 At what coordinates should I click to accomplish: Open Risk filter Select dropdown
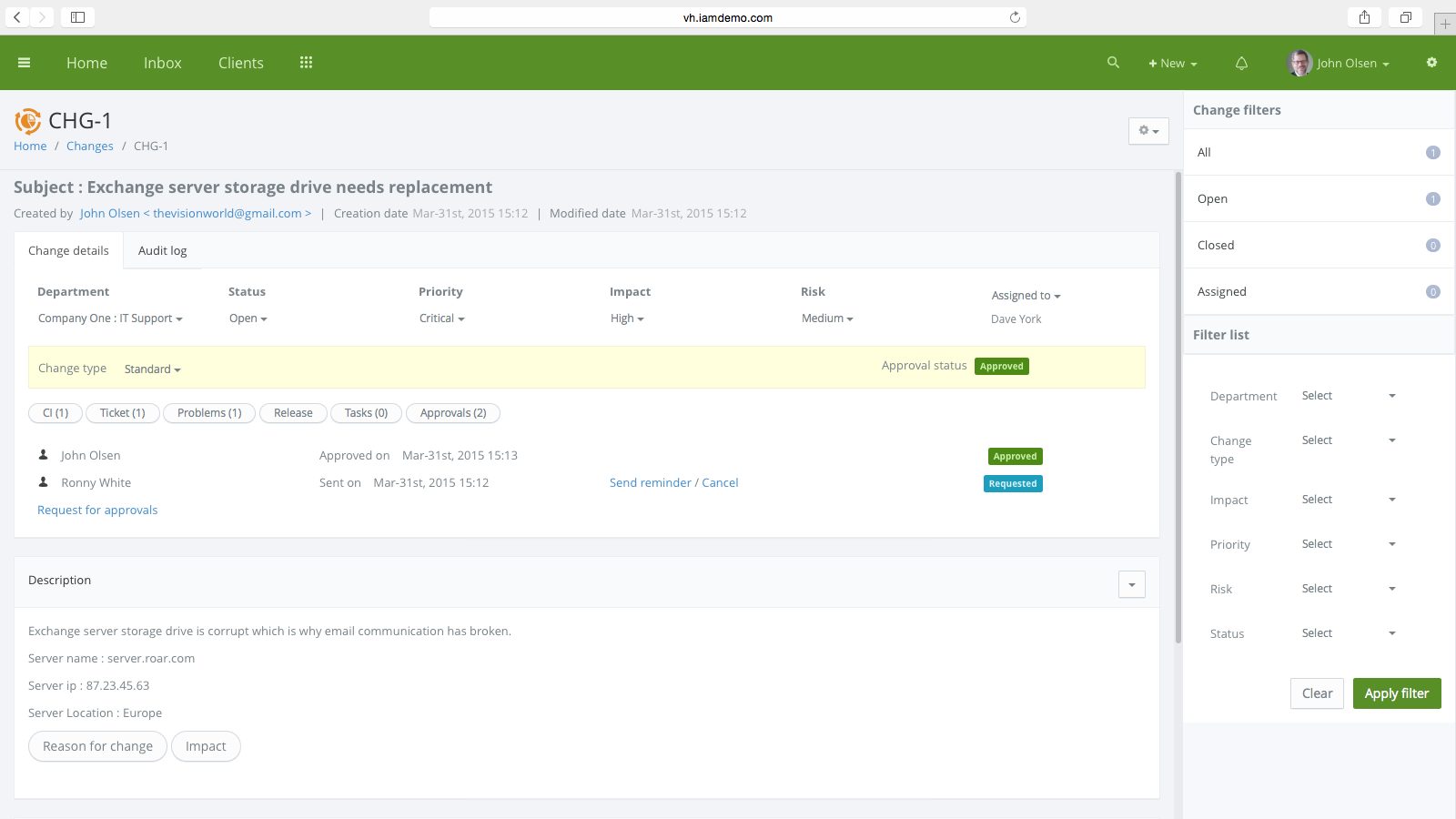click(x=1349, y=589)
